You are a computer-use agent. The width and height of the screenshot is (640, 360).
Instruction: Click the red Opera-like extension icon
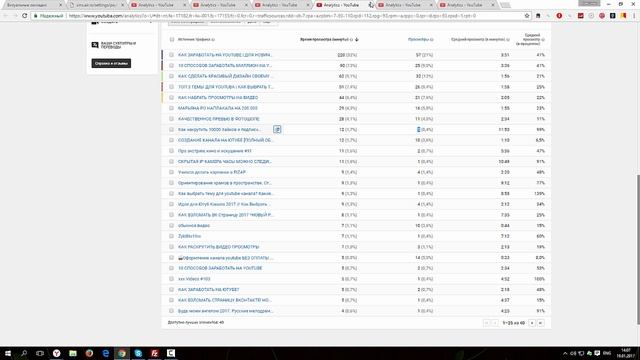pyautogui.click(x=559, y=16)
